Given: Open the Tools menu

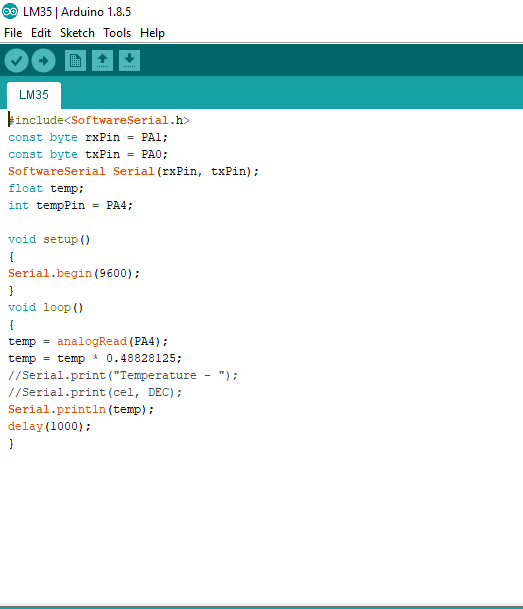Looking at the screenshot, I should click(x=117, y=33).
